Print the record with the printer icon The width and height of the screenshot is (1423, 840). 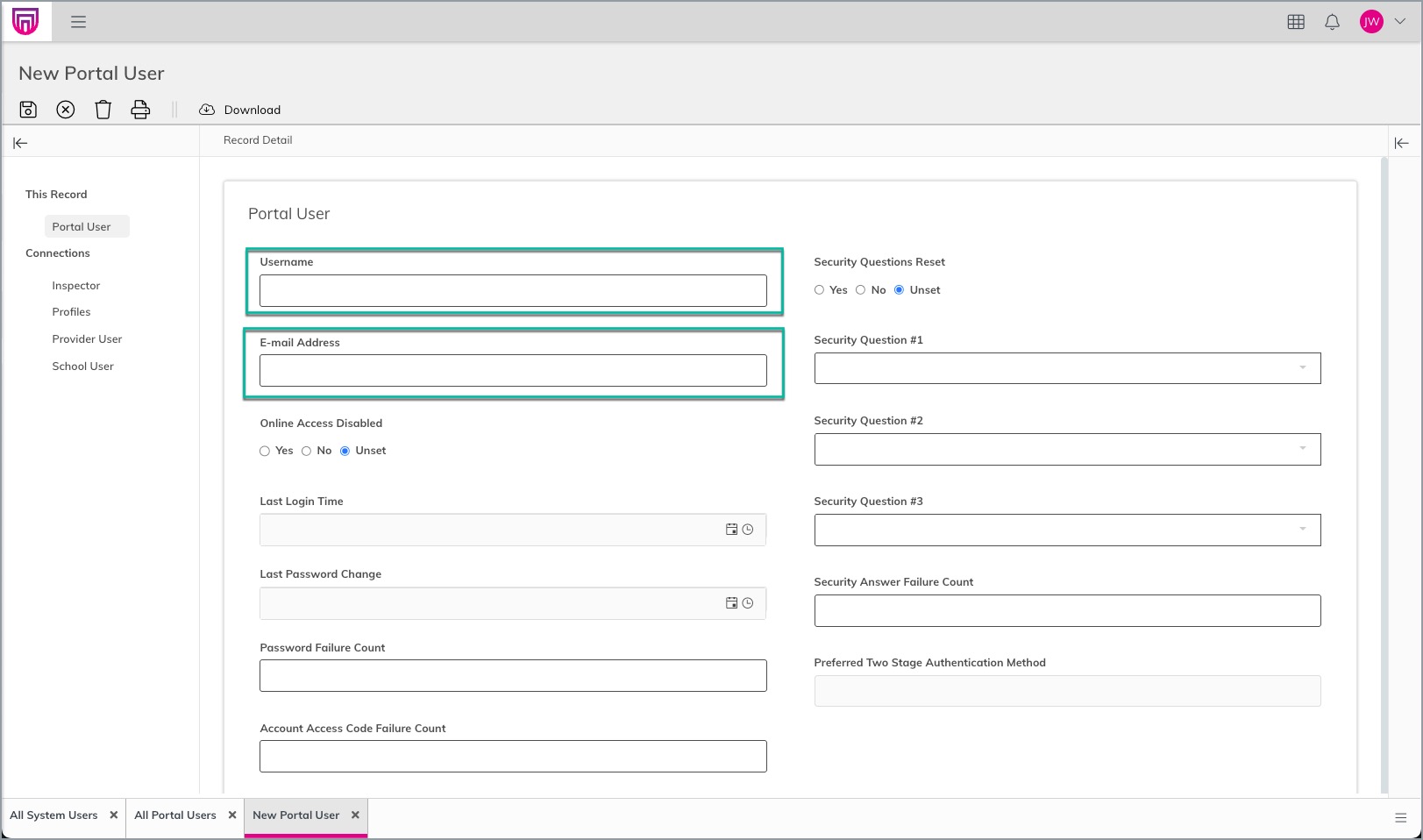coord(140,110)
